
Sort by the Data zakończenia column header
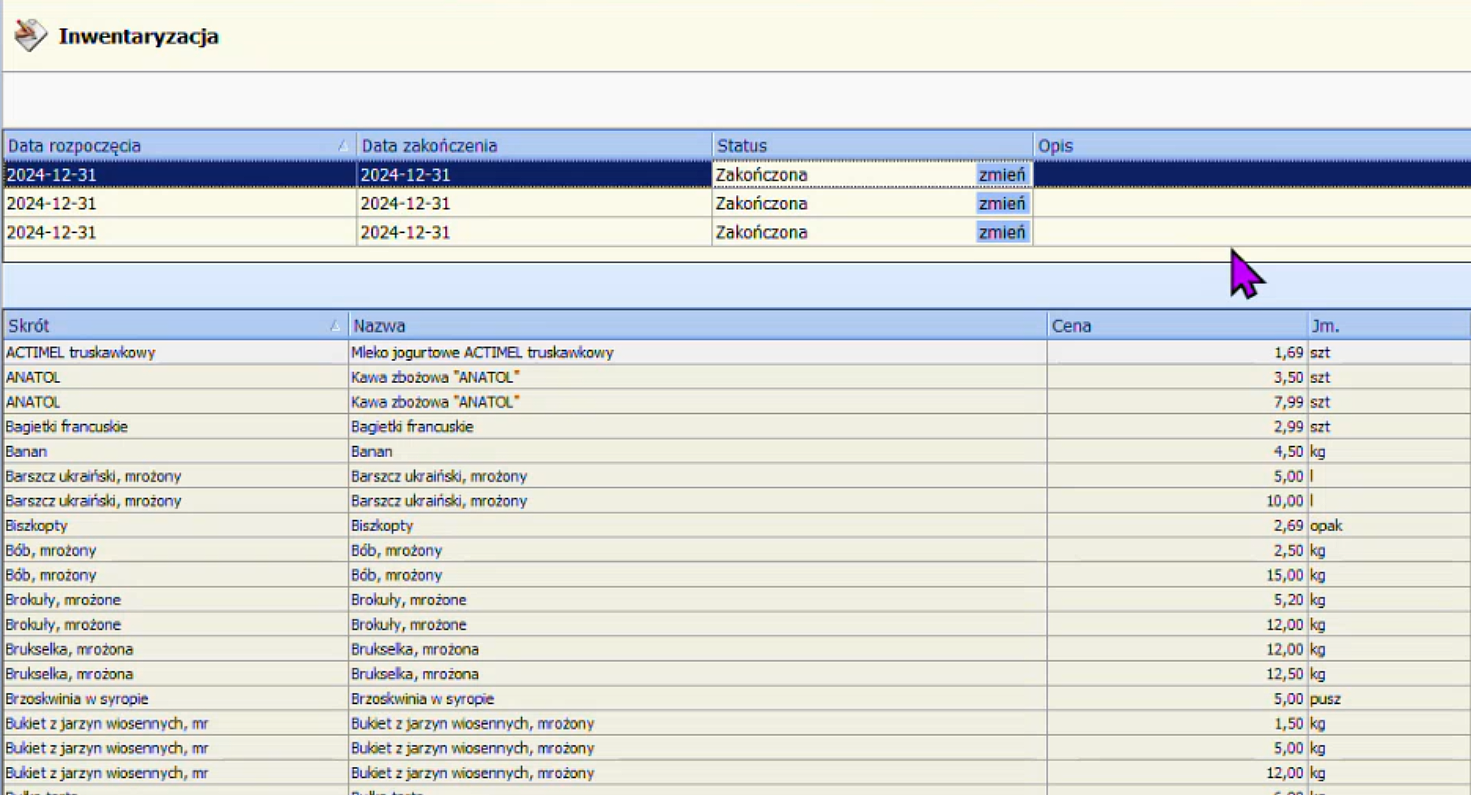click(x=534, y=146)
